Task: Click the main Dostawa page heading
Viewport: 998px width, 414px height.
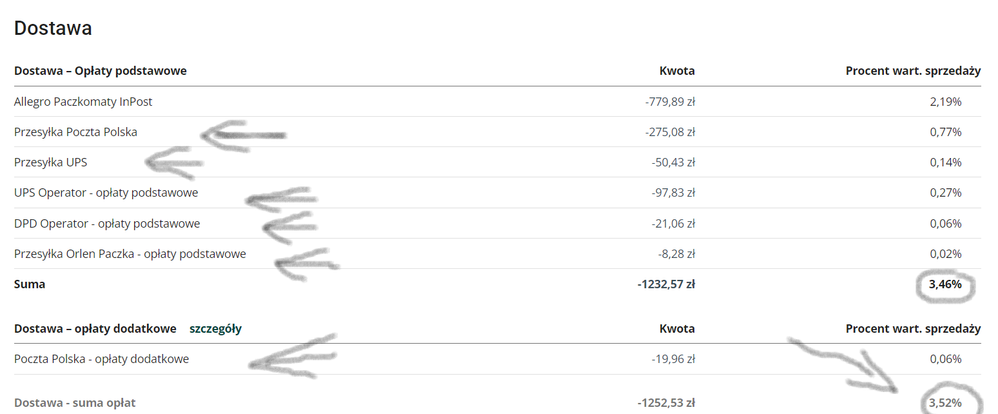Action: 53,28
